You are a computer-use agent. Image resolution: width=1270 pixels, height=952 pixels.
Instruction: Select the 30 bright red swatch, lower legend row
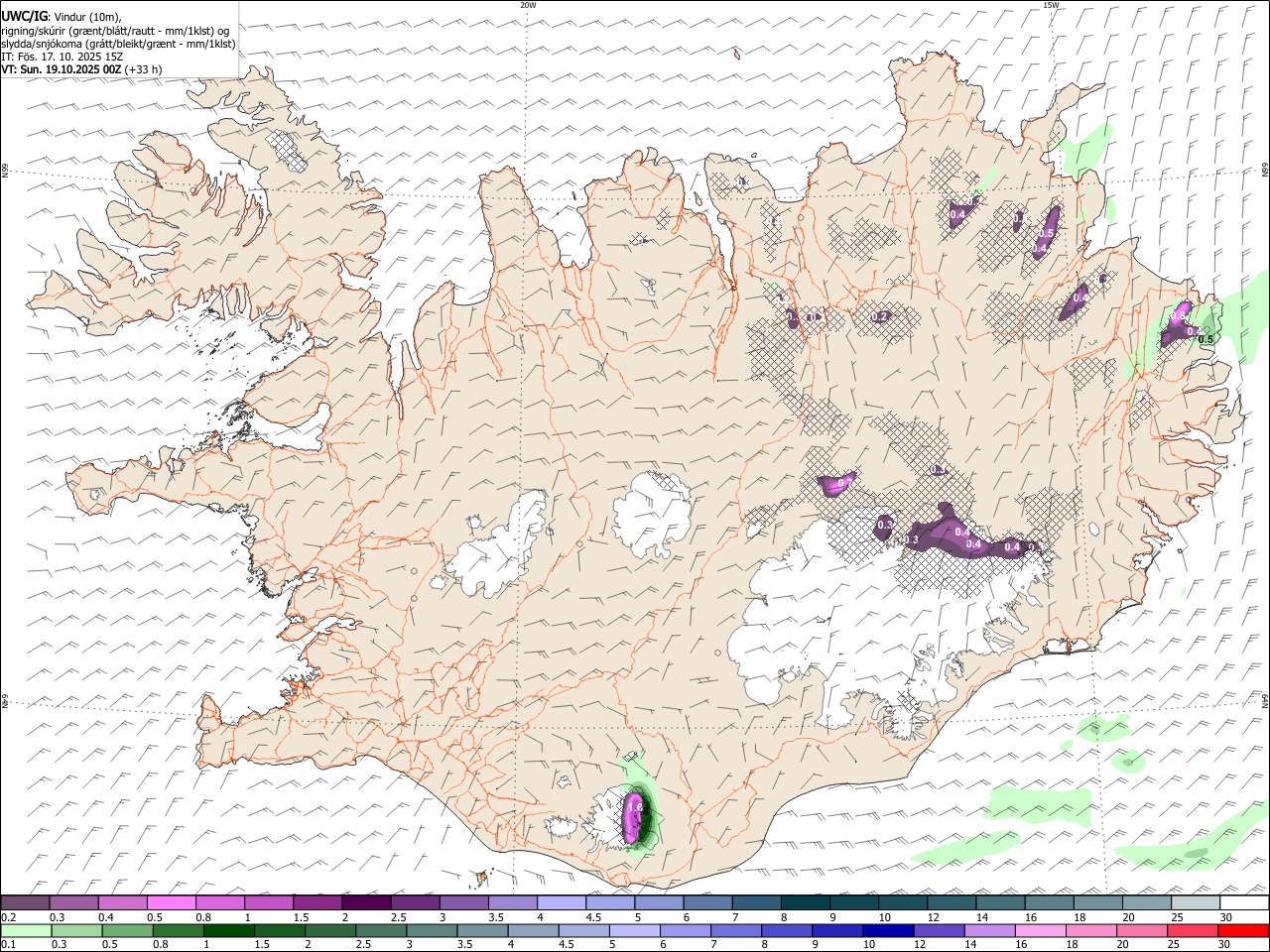pos(1244,930)
